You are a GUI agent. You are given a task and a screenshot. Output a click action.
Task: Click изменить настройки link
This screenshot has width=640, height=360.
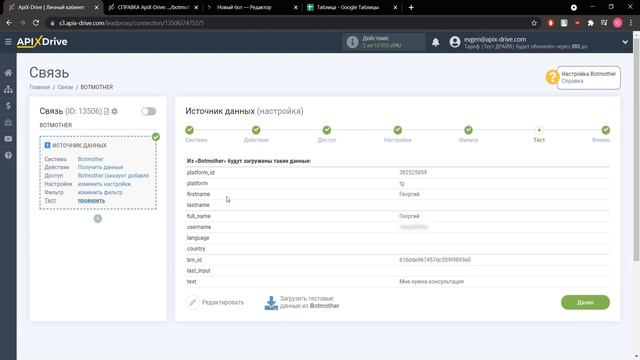104,184
